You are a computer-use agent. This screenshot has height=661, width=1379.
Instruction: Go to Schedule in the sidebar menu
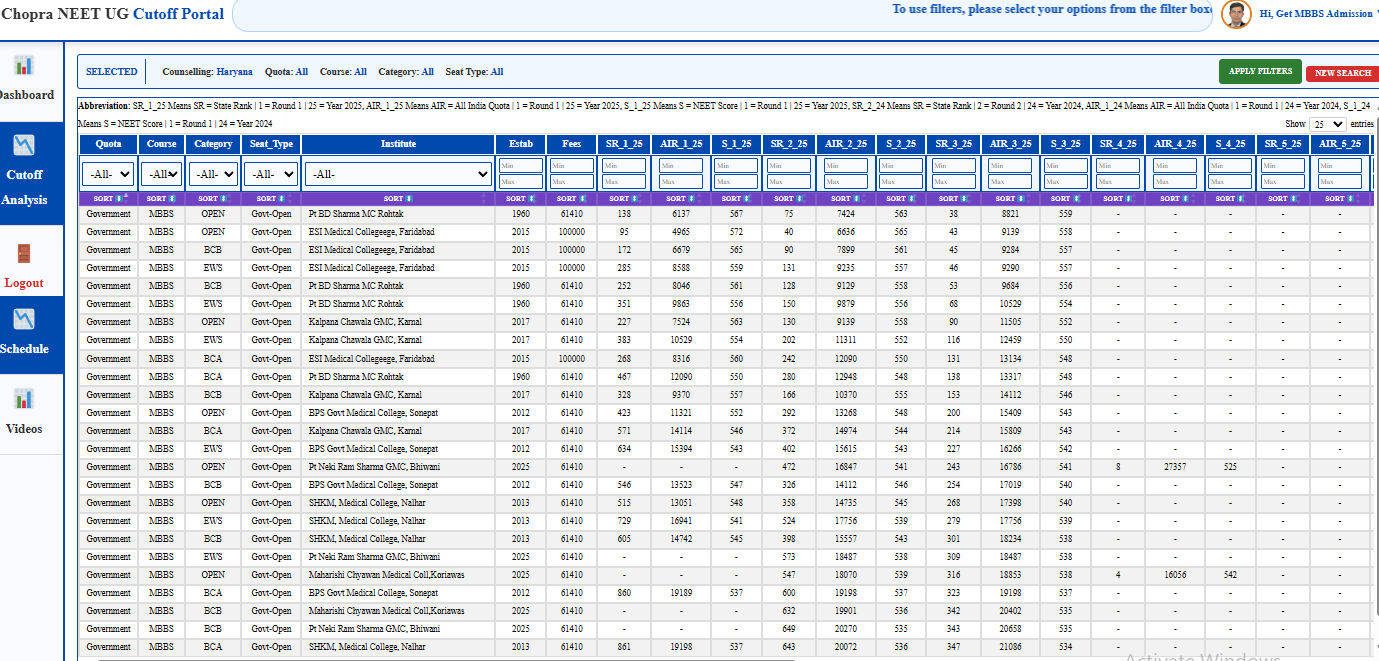point(25,349)
